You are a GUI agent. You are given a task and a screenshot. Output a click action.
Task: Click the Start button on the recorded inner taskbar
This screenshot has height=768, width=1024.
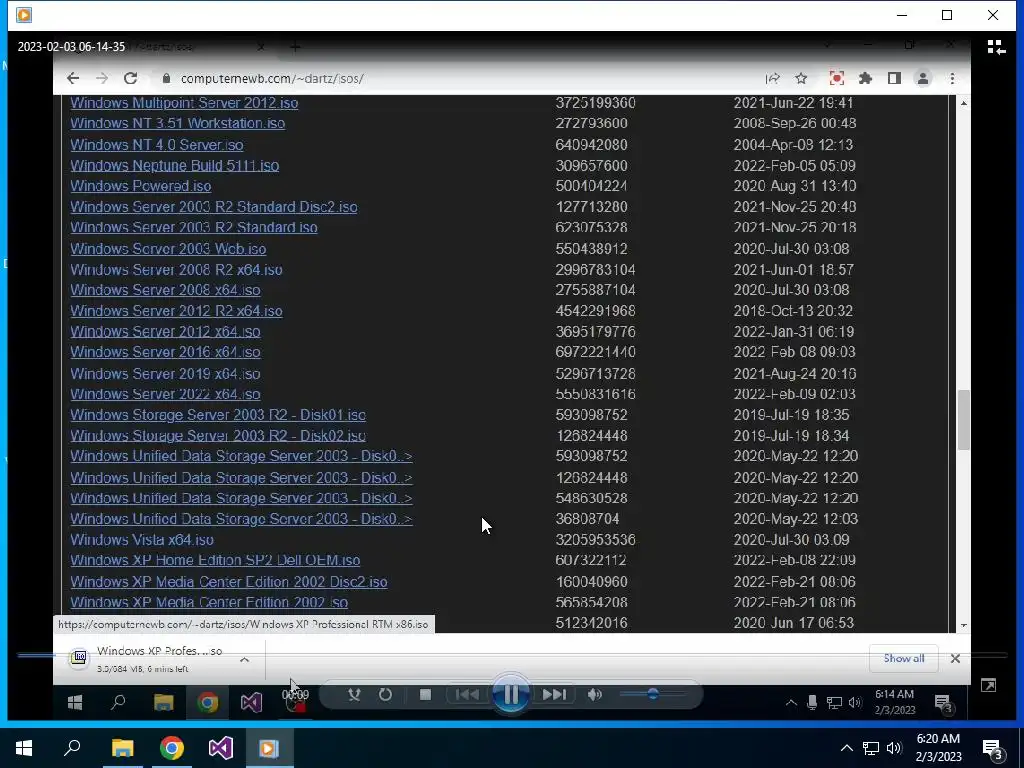[74, 703]
